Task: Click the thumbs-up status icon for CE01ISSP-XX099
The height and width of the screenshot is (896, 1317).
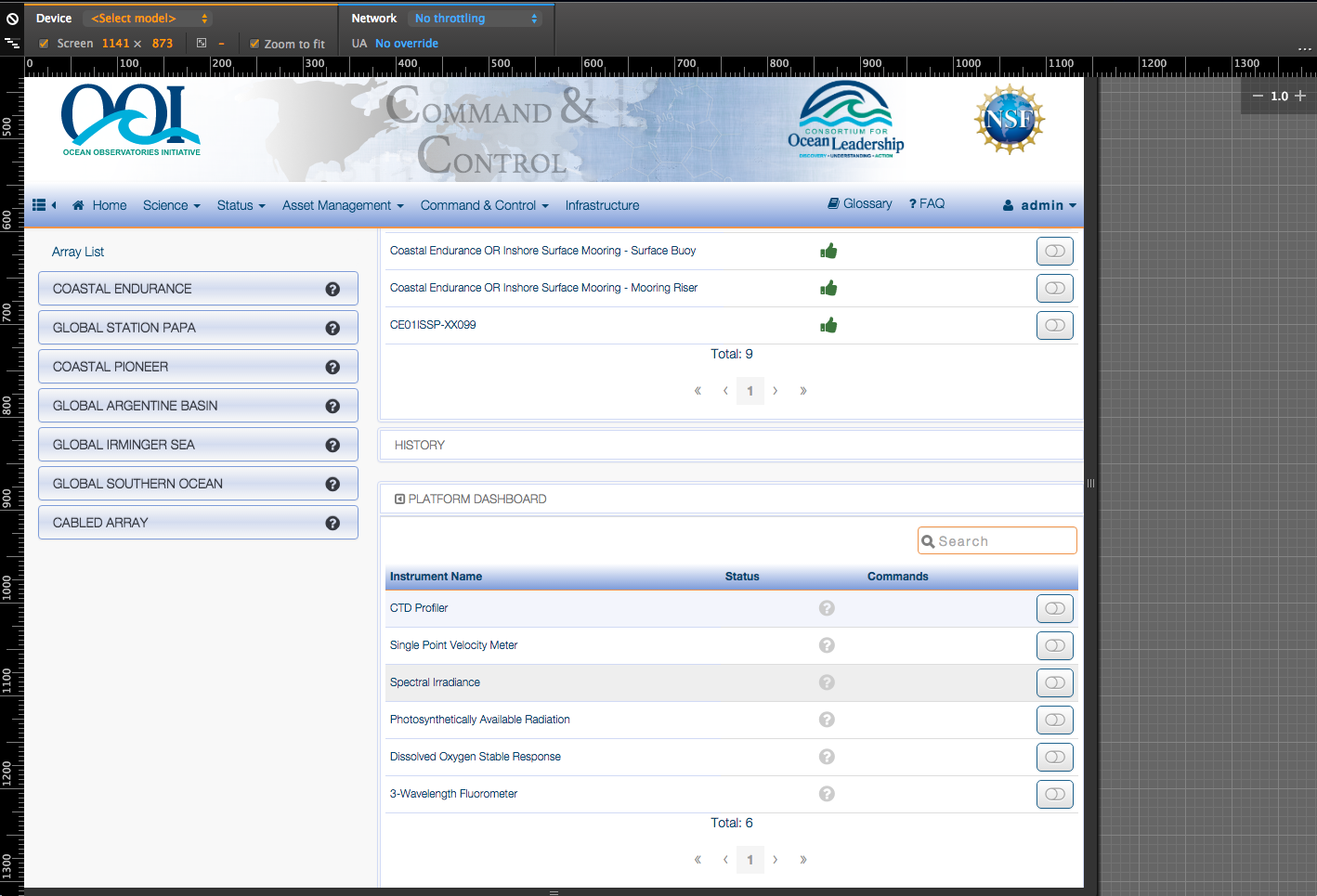Action: 828,325
